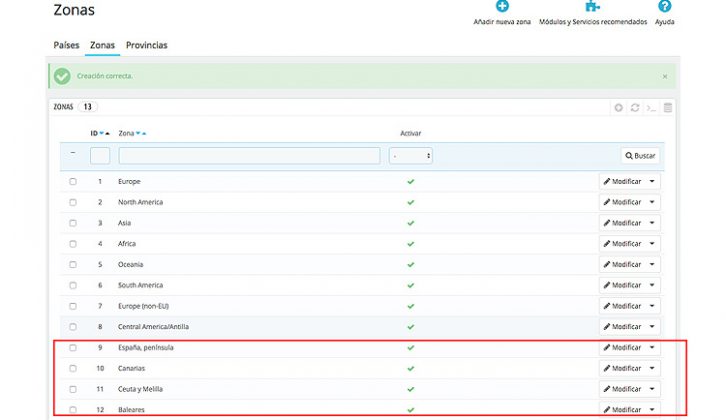Screen dimensions: 726x420
Task: Open the Activar filter dropdown
Action: tap(411, 156)
